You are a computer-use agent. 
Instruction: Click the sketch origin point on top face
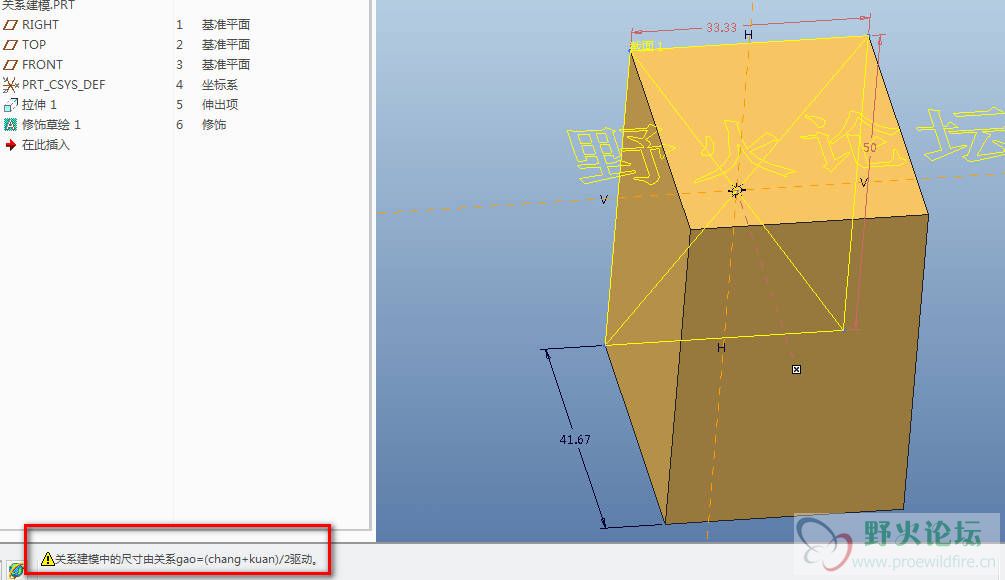click(736, 190)
